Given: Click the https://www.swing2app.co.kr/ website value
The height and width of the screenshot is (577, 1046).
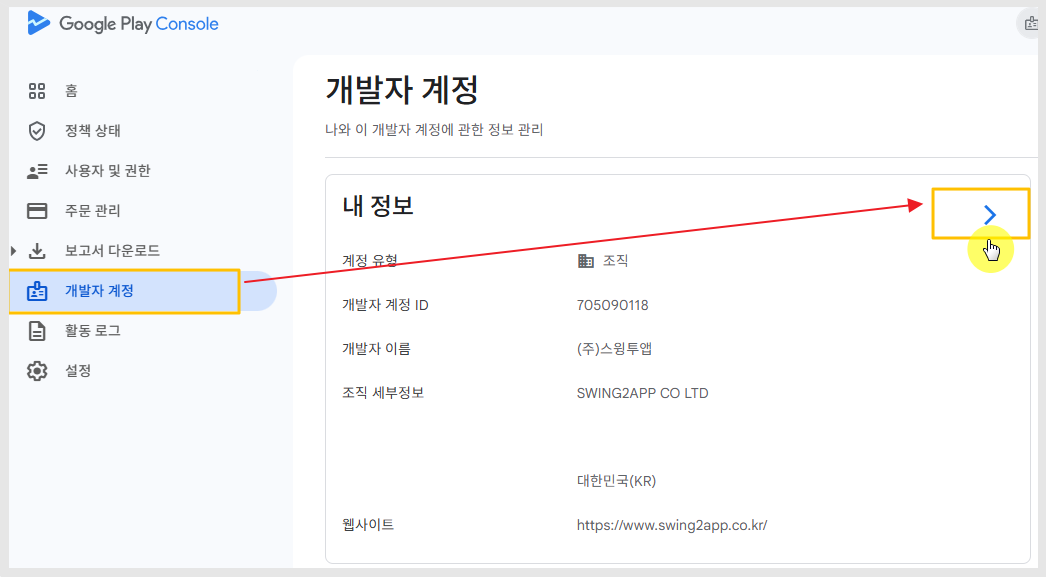Looking at the screenshot, I should pos(672,525).
